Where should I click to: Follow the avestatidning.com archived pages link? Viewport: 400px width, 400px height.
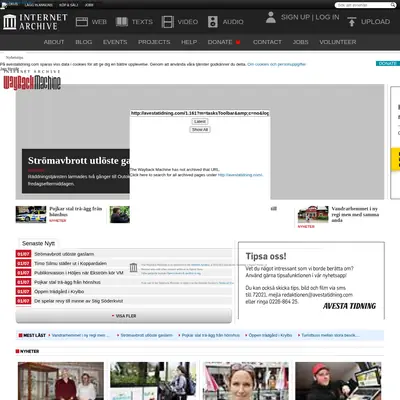tap(240, 175)
